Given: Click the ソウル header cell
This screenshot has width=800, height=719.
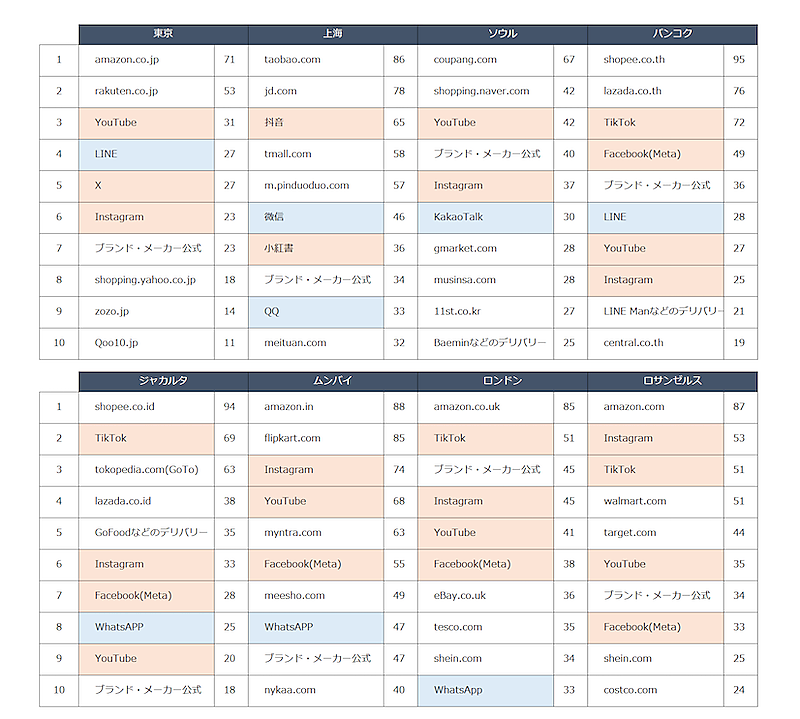Looking at the screenshot, I should point(502,34).
